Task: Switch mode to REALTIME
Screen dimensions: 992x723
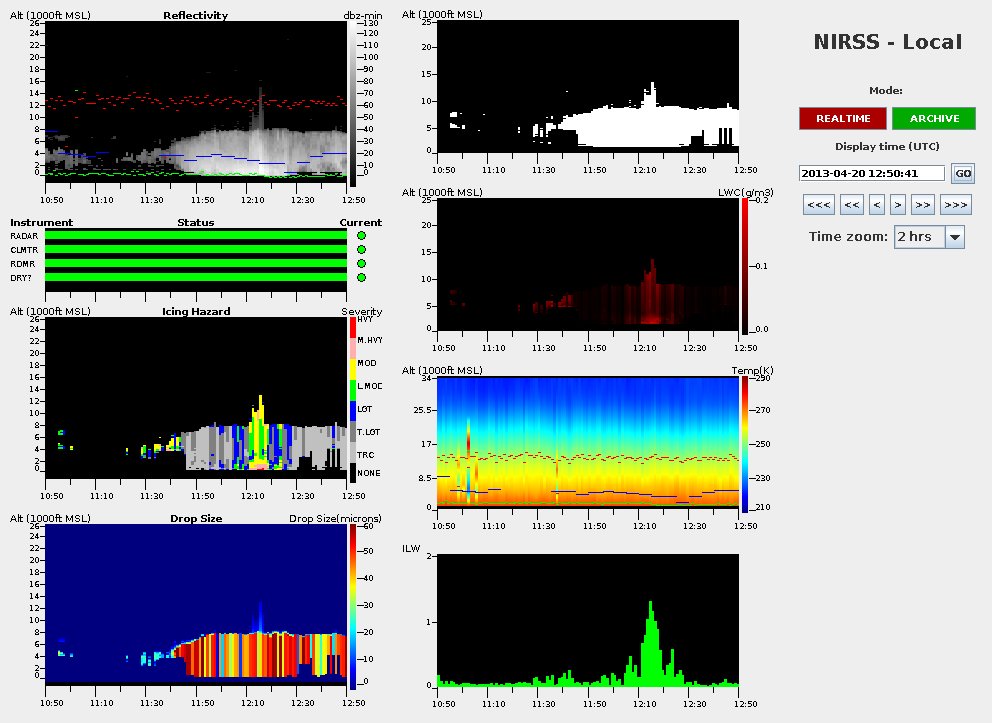Action: click(842, 118)
